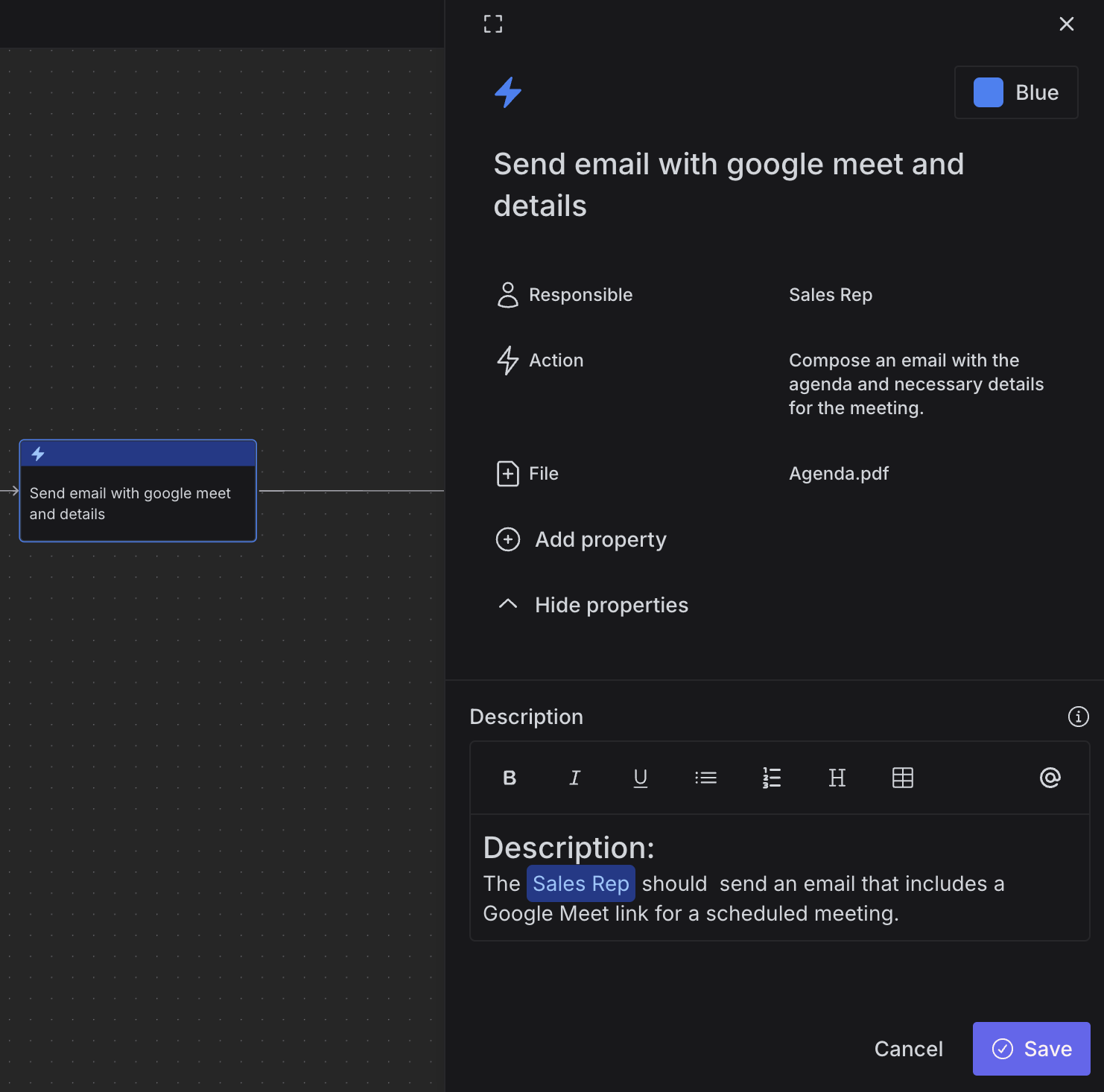Click the Description: heading in editor
Viewport: 1104px width, 1092px height.
tap(569, 848)
